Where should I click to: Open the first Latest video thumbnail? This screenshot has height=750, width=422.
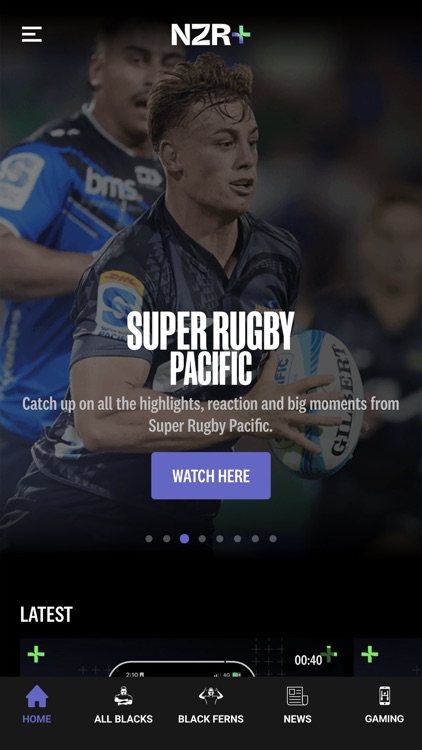pos(182,657)
